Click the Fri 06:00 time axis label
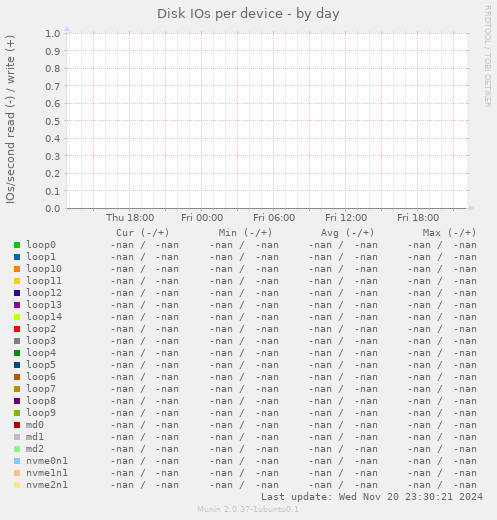 (274, 218)
